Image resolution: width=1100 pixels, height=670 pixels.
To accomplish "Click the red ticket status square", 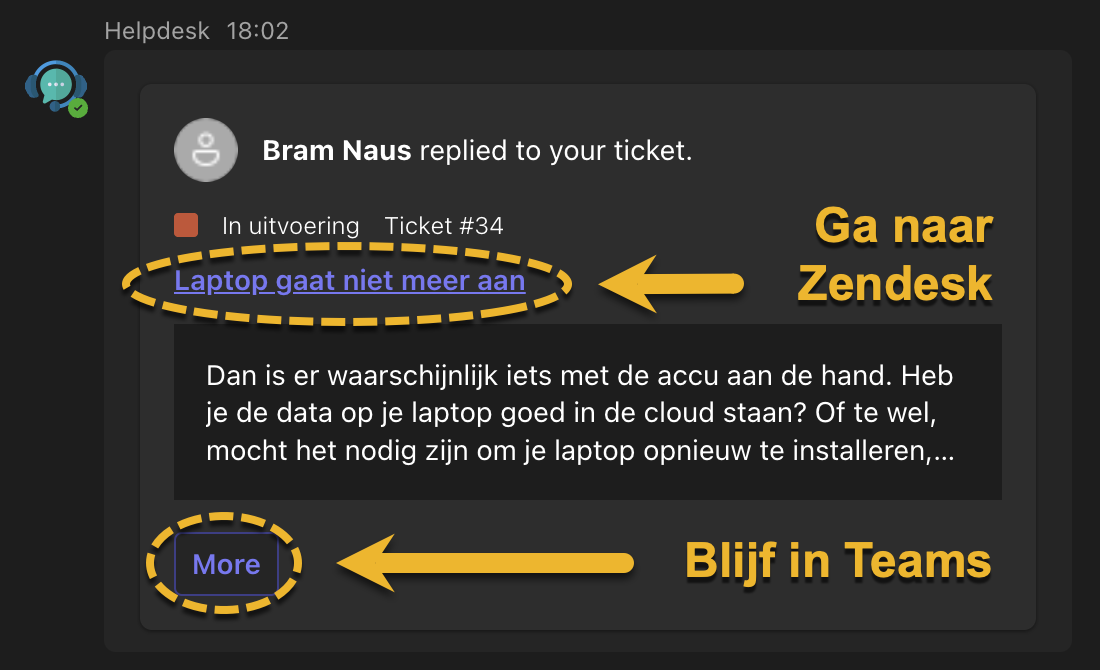I will [x=185, y=225].
